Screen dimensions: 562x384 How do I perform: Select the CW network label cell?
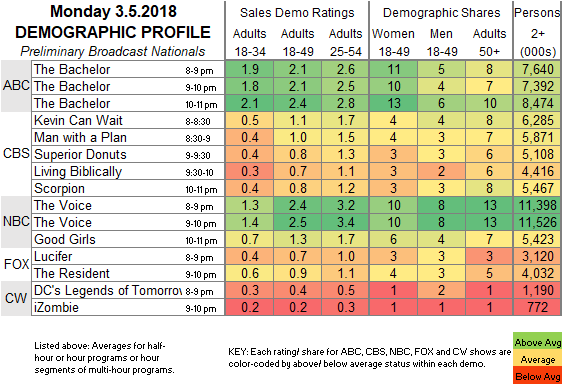tap(16, 298)
